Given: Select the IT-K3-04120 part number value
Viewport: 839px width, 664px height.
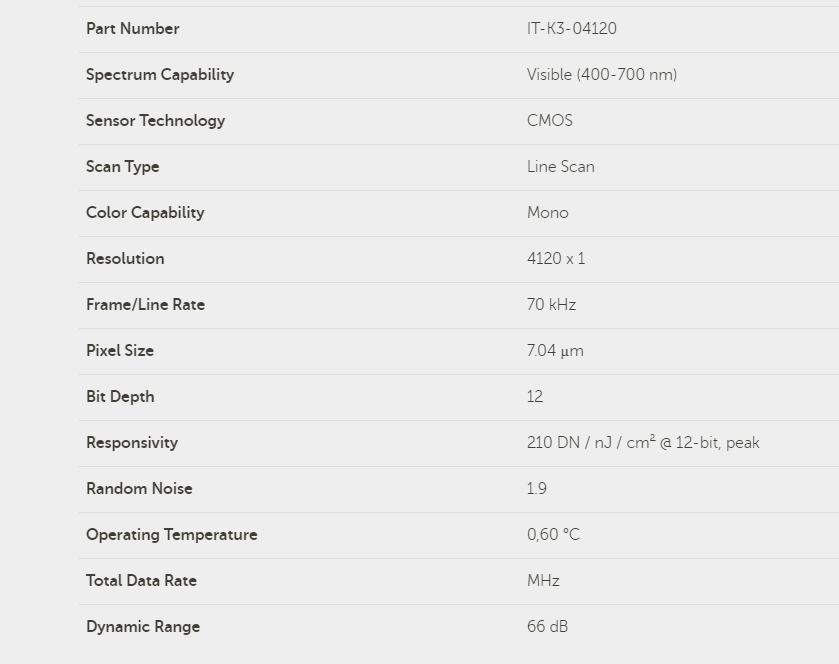Looking at the screenshot, I should coord(571,29).
